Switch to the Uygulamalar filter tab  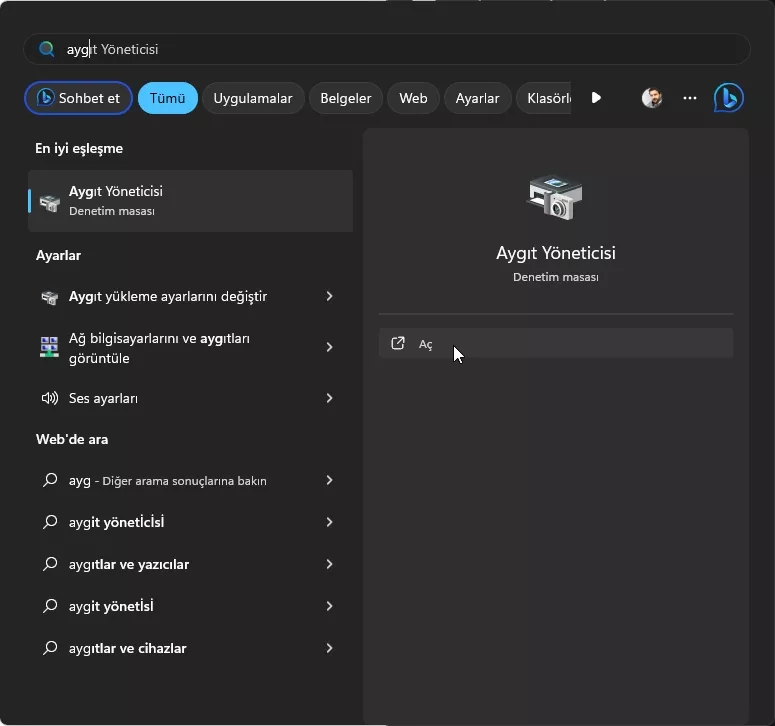tap(253, 98)
